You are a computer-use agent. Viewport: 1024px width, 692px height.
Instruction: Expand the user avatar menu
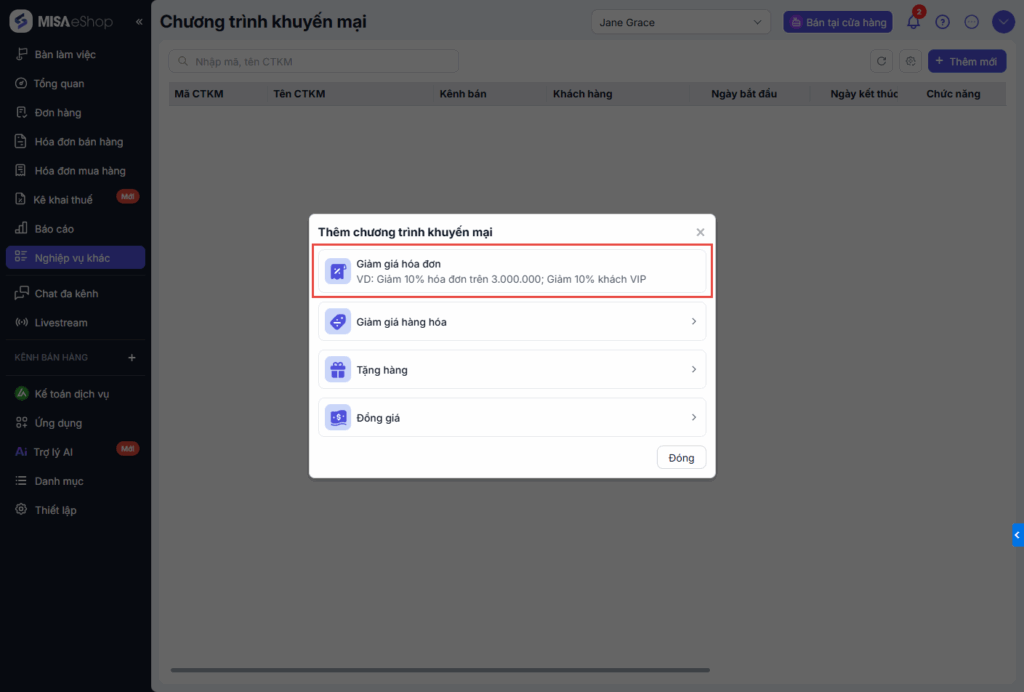(1003, 22)
